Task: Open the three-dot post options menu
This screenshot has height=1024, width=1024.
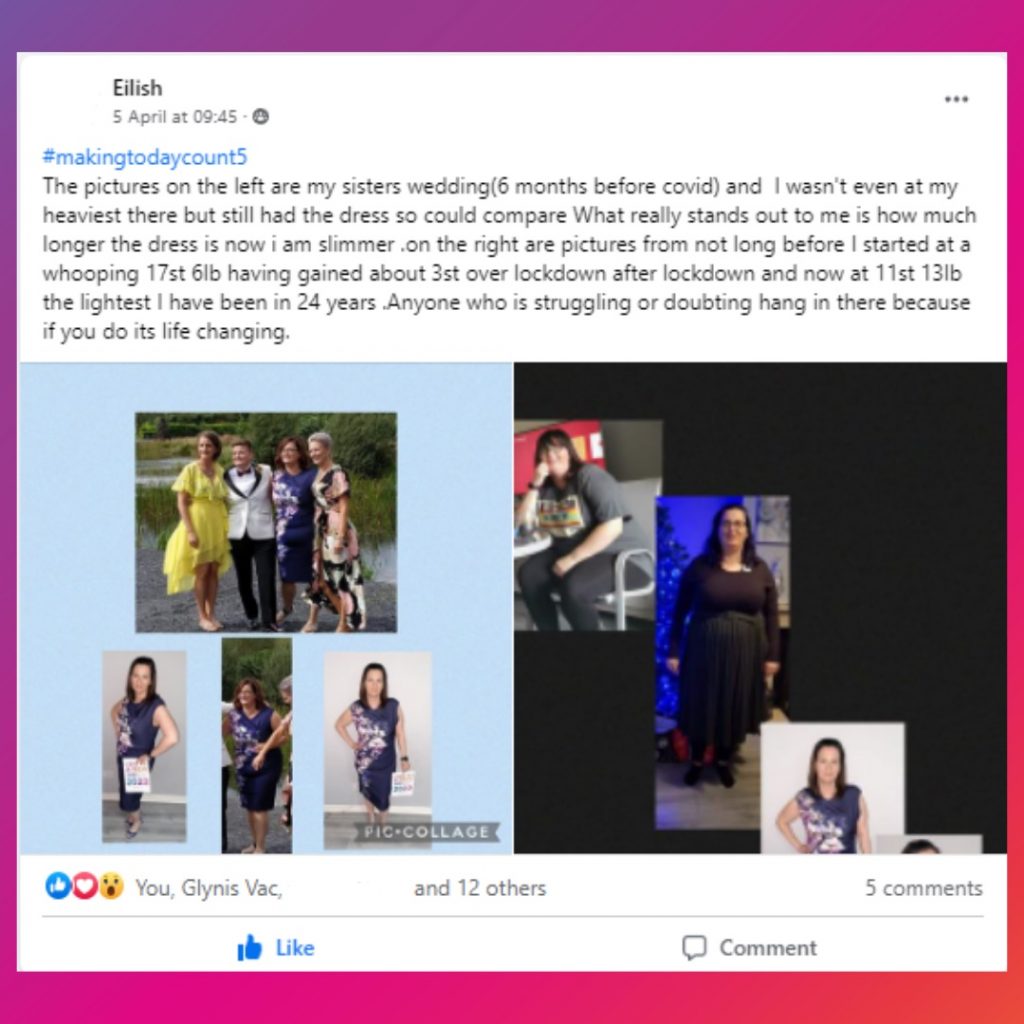Action: tap(955, 99)
